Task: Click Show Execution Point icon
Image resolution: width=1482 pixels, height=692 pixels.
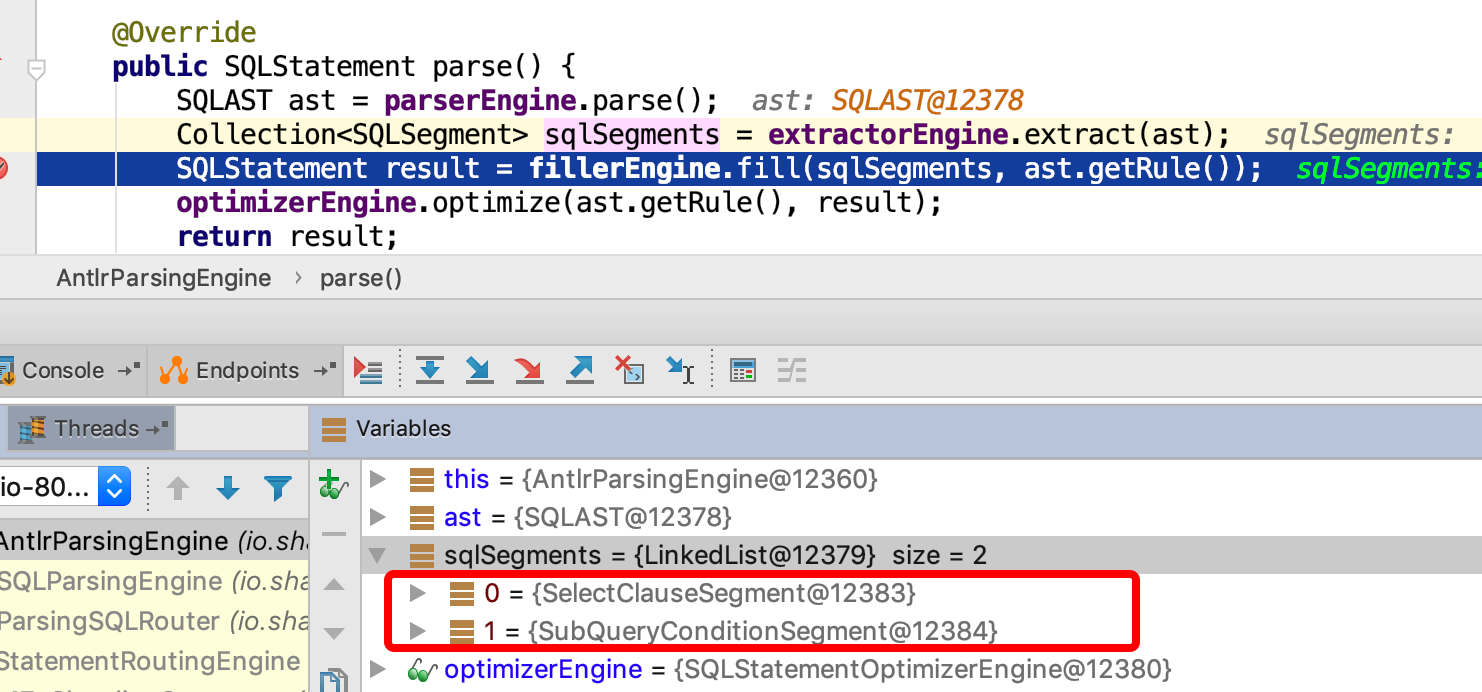Action: click(368, 371)
